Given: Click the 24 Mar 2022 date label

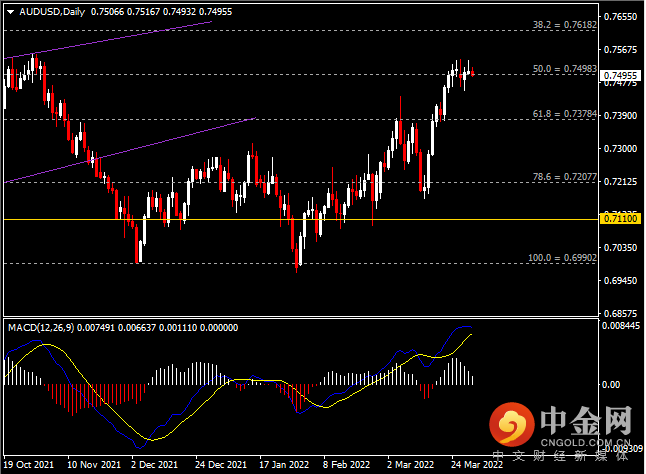Looking at the screenshot, I should pyautogui.click(x=477, y=465).
